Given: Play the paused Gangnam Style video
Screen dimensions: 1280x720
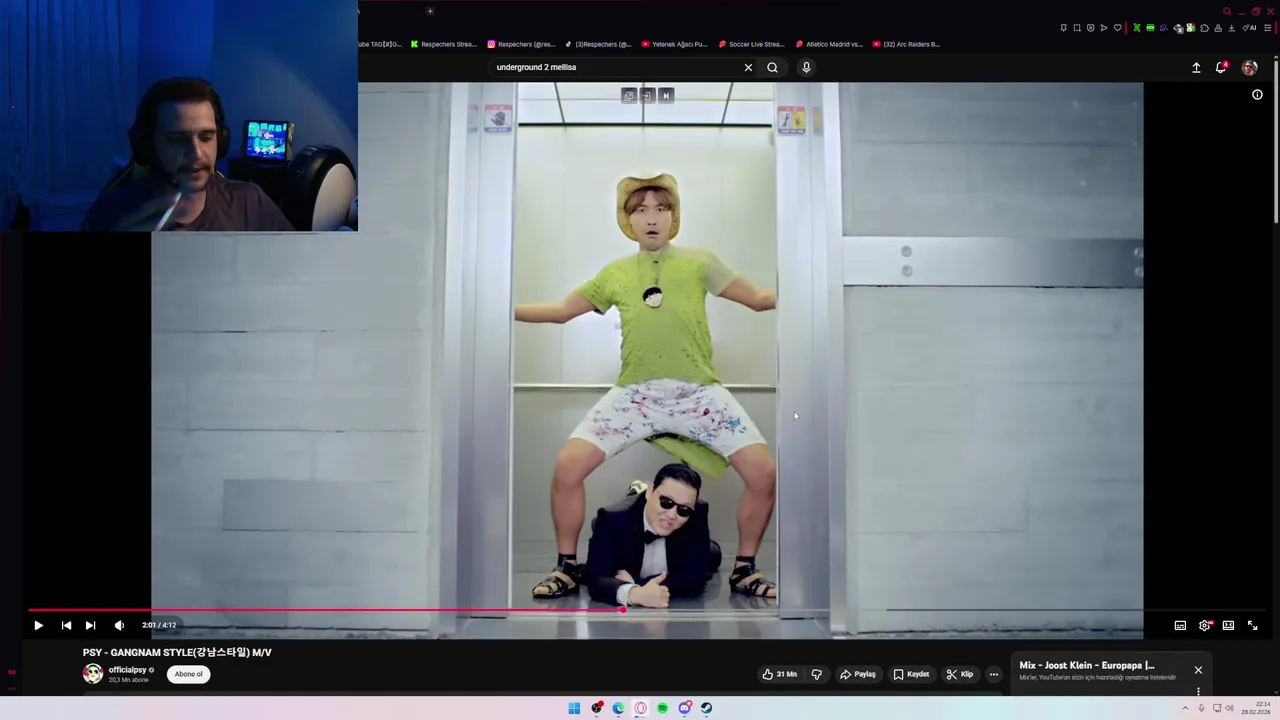Looking at the screenshot, I should (38, 625).
